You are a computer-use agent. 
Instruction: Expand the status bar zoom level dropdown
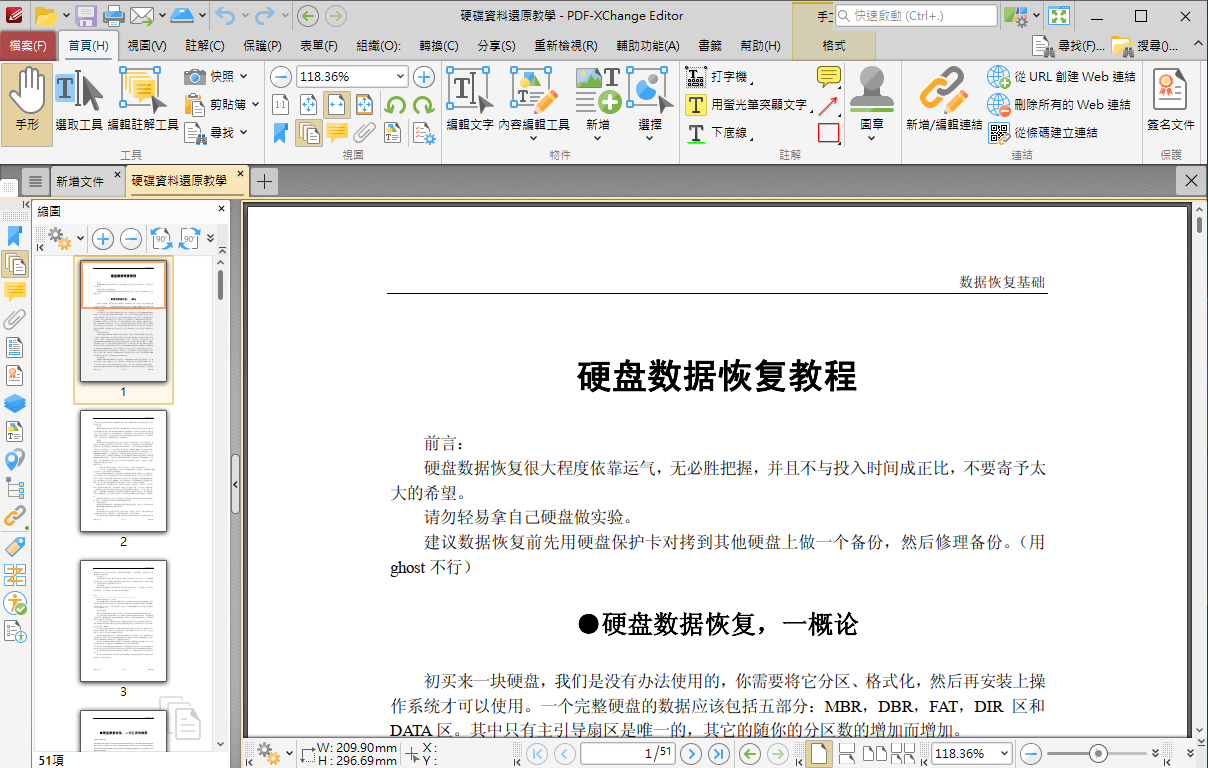(x=1004, y=753)
